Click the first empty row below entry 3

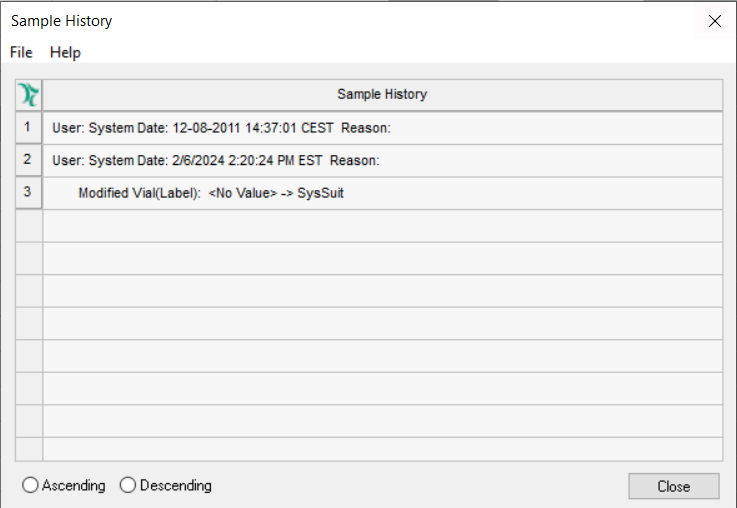pyautogui.click(x=382, y=226)
